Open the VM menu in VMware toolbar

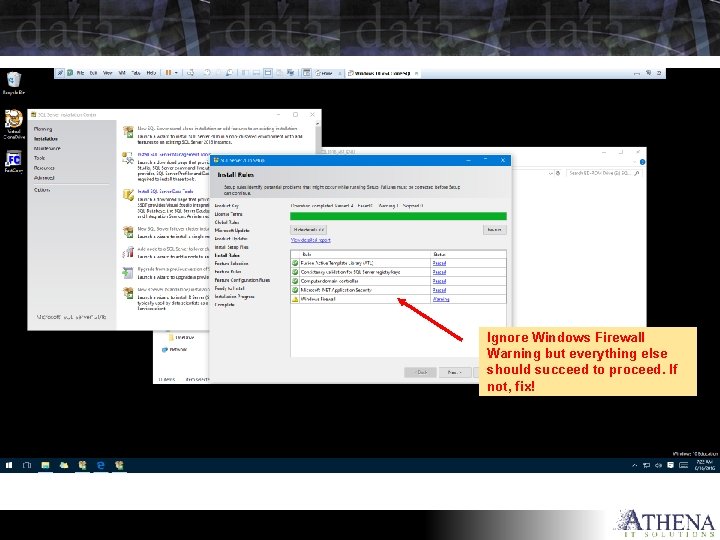tap(122, 73)
